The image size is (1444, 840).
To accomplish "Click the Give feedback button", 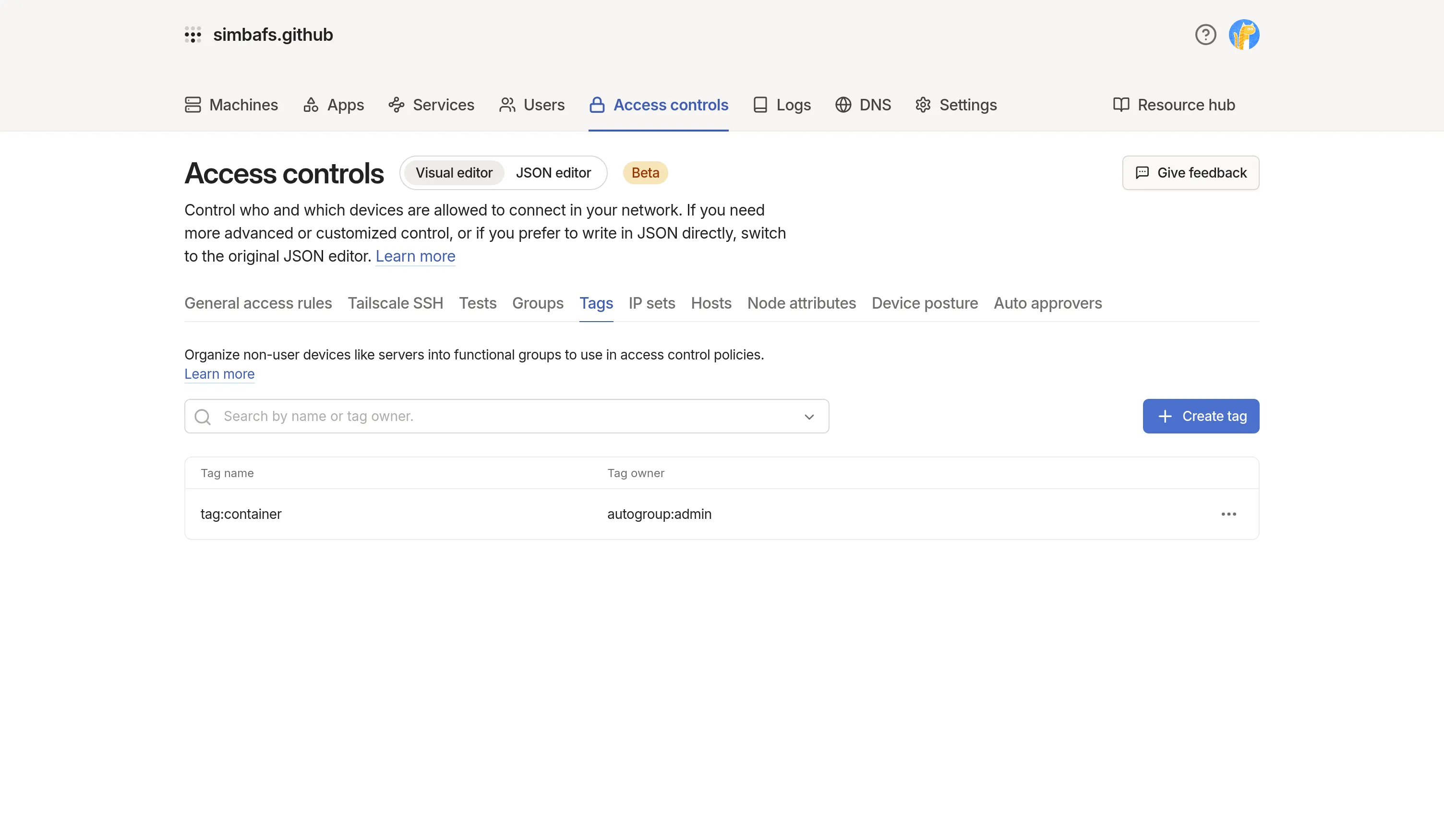I will (1190, 173).
